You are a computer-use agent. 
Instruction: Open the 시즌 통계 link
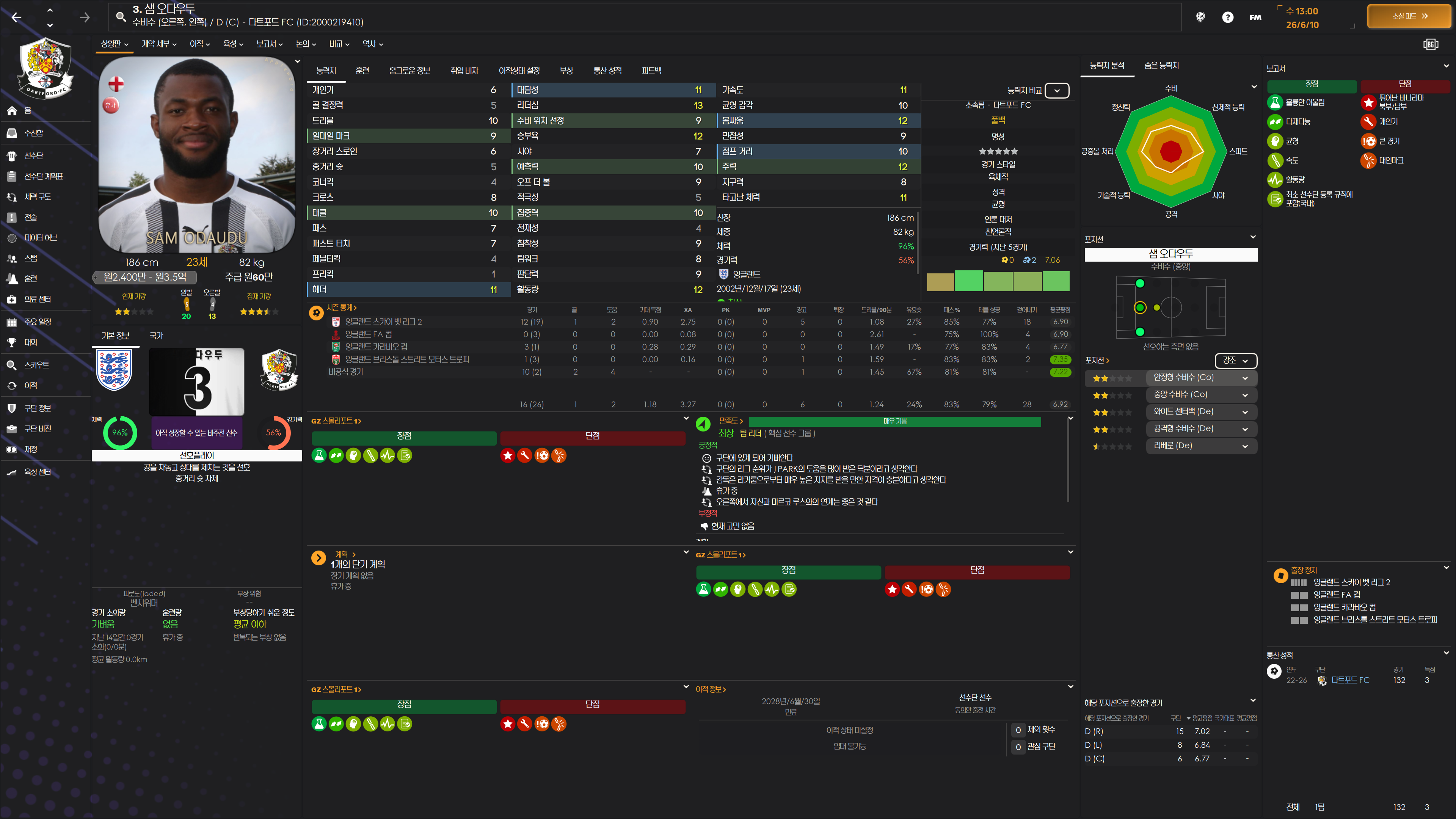[341, 308]
